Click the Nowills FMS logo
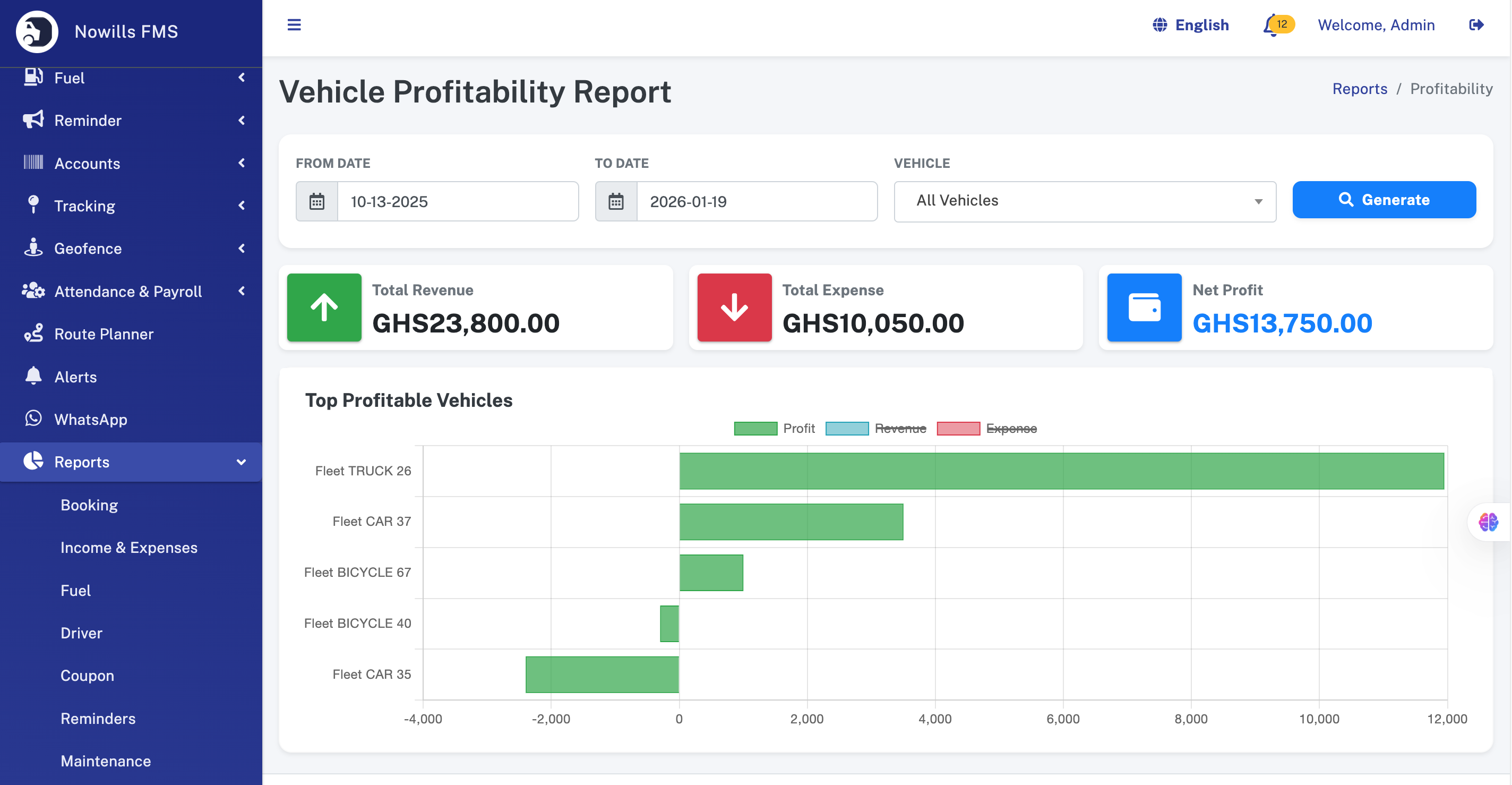This screenshot has height=785, width=1512. pyautogui.click(x=37, y=31)
